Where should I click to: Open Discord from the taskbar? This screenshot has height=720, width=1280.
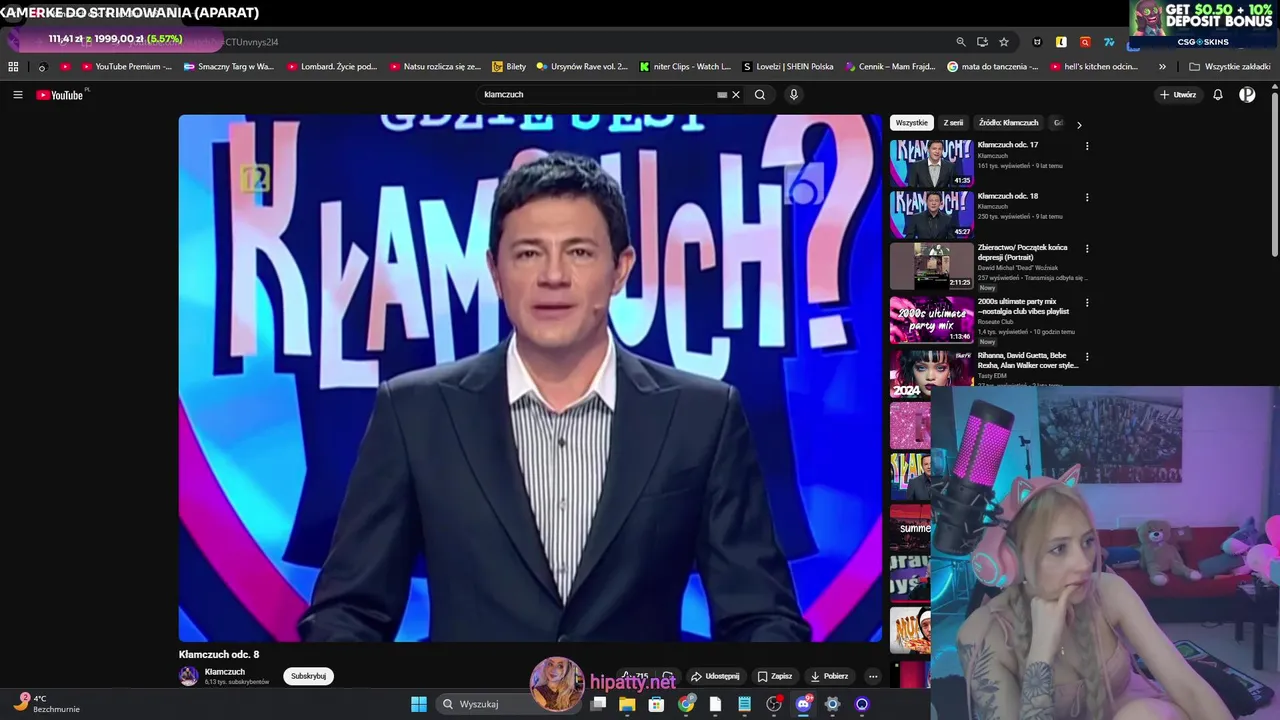click(803, 704)
